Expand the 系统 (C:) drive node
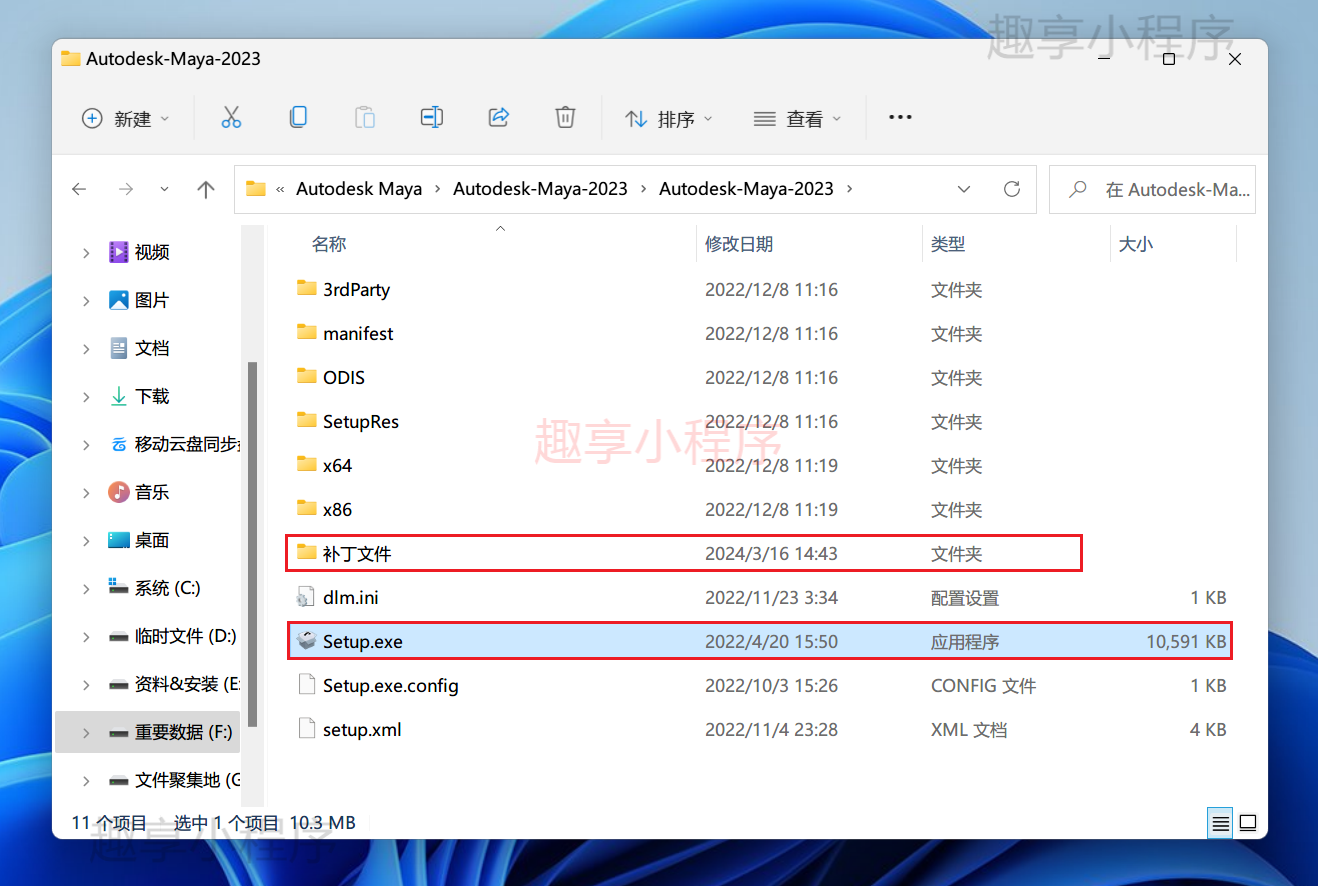 pyautogui.click(x=86, y=588)
